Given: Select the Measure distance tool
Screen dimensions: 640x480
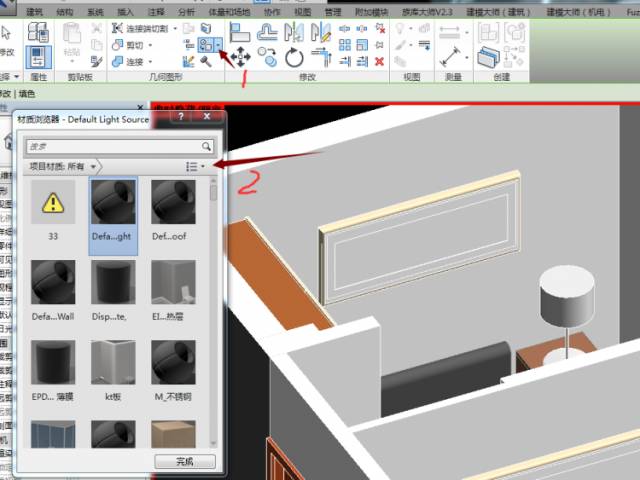Looking at the screenshot, I should click(450, 57).
